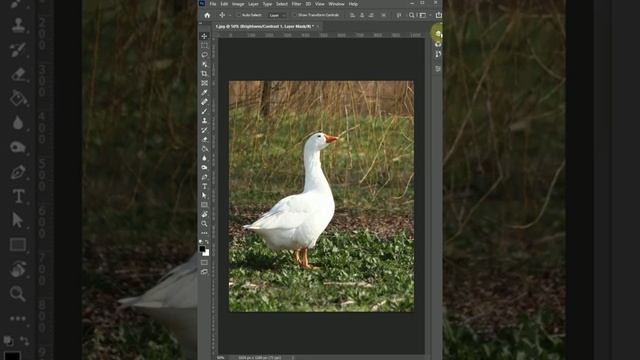Click the goose photo on the canvas
This screenshot has width=640, height=360.
coord(321,196)
